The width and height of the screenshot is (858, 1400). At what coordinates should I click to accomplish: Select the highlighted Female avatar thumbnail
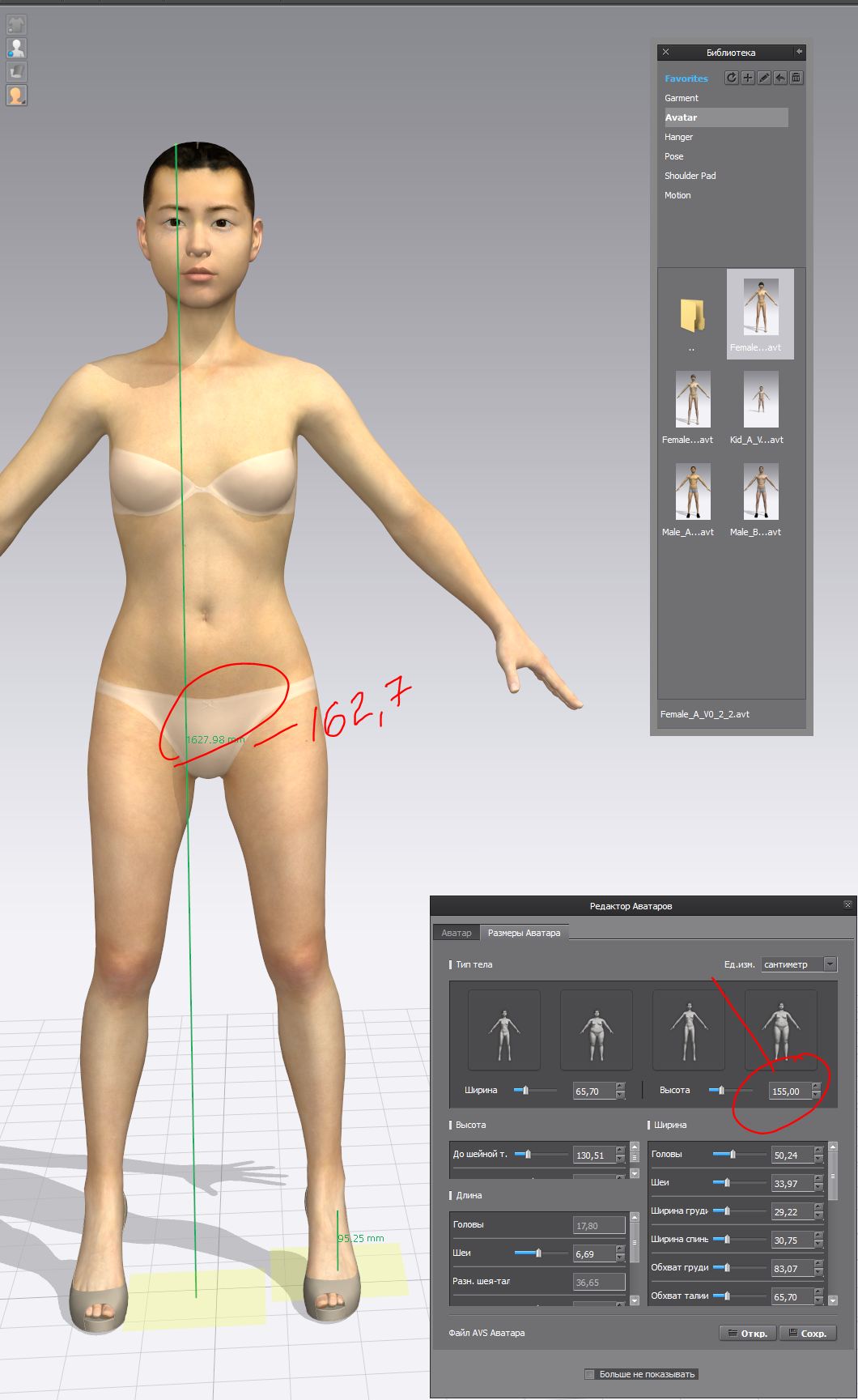tap(760, 314)
